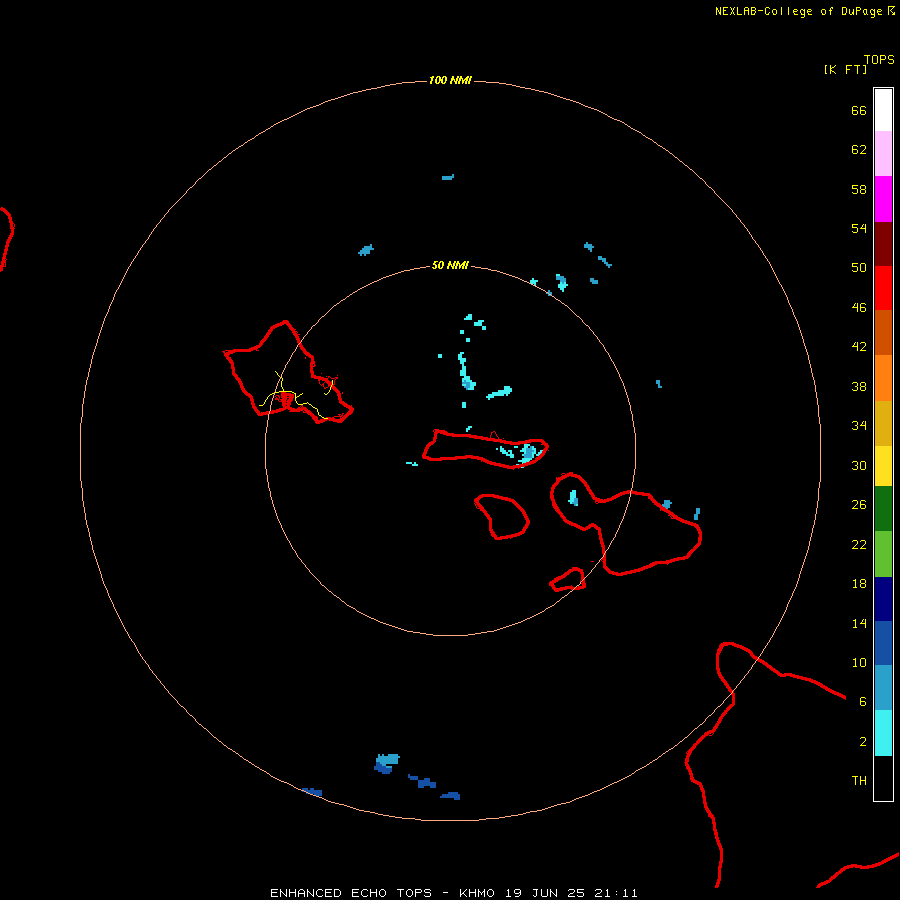
Task: Click the 100 NMI range ring label
Action: 450,80
